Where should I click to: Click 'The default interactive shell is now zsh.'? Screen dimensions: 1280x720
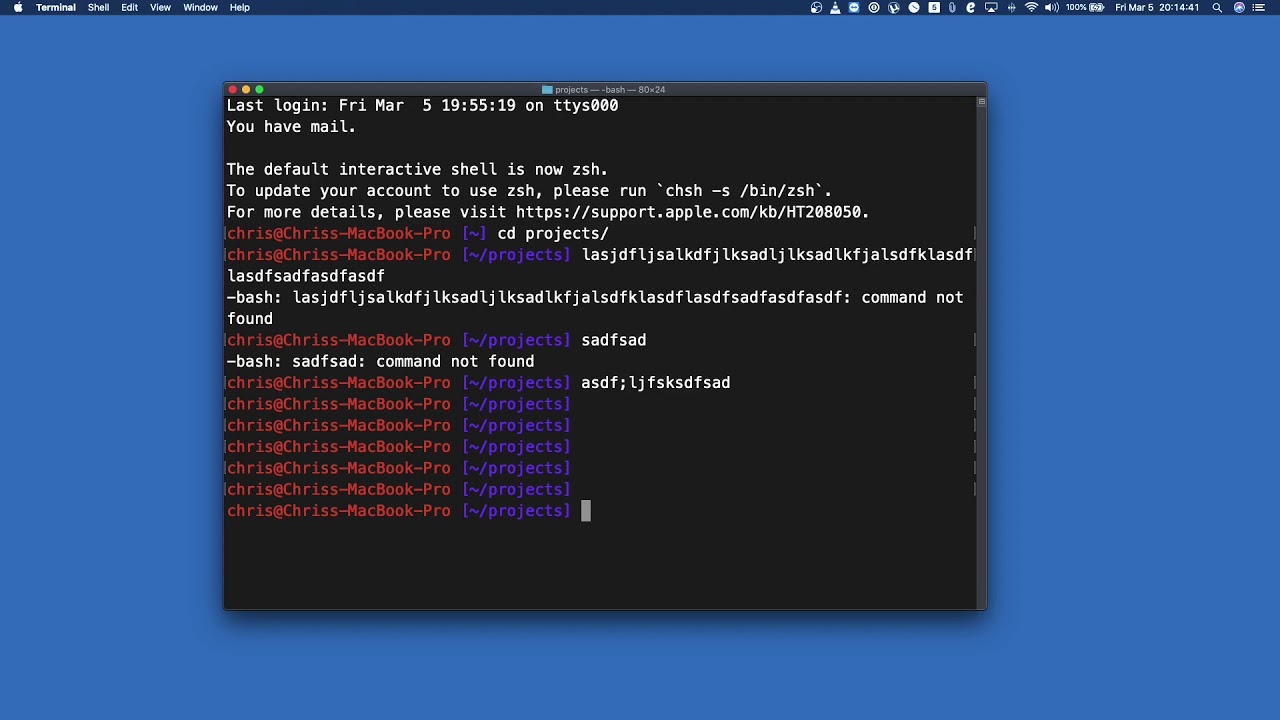point(417,169)
